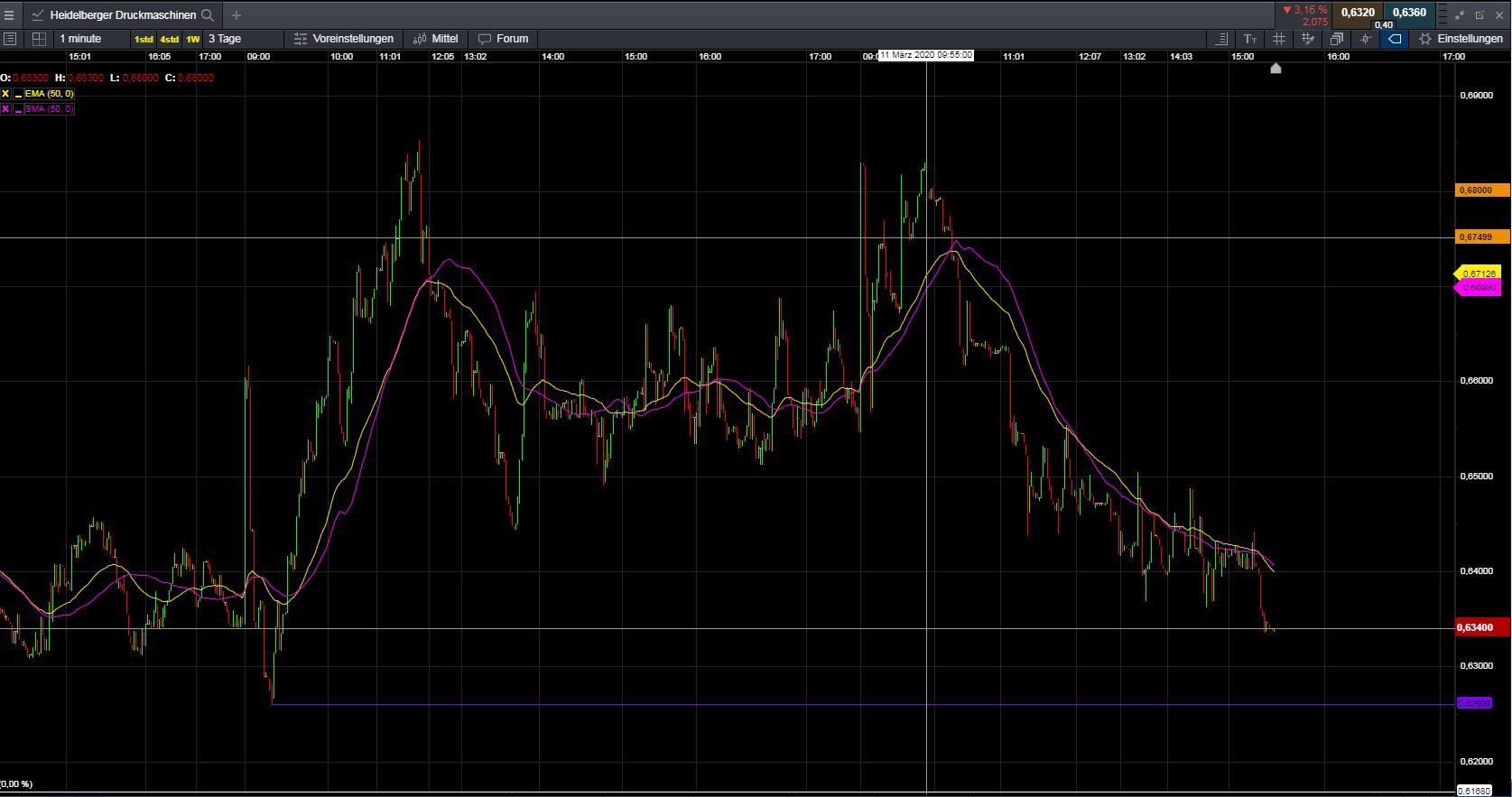Open the split layout grid icon
Screen dimensions: 1512x797
click(x=39, y=39)
